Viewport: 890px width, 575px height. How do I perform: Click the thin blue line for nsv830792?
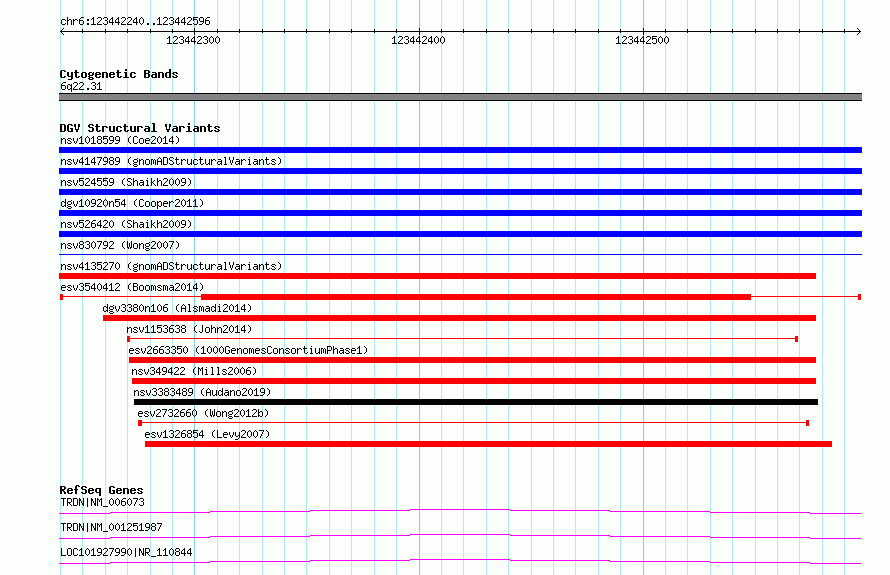[460, 254]
